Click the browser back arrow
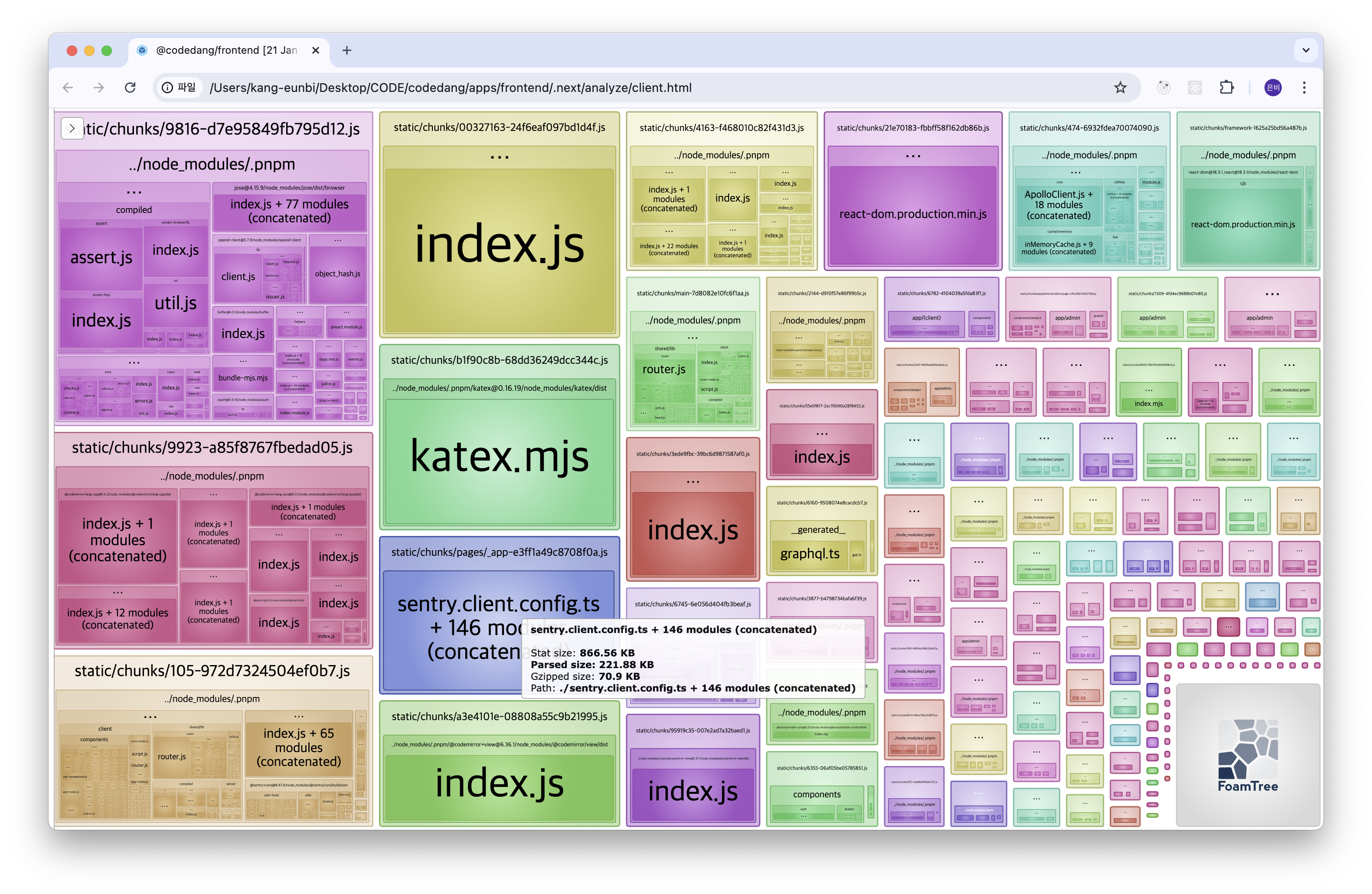 [x=68, y=88]
